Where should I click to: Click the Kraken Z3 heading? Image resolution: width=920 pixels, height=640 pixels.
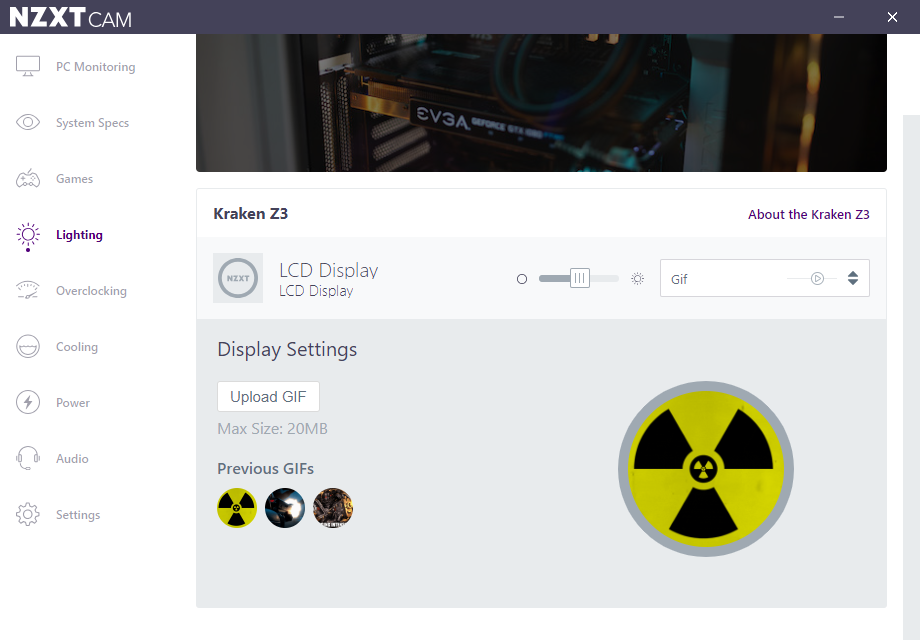coord(251,214)
